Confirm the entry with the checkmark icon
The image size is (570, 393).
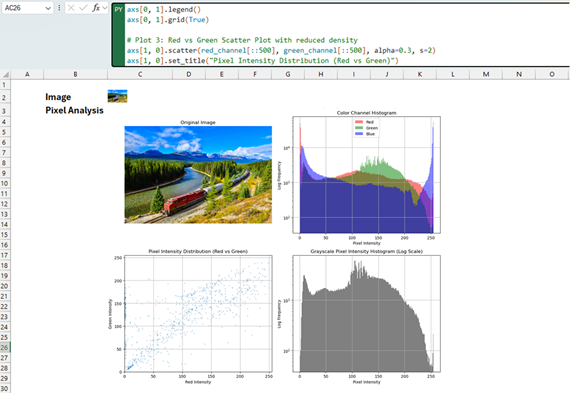pyautogui.click(x=83, y=8)
